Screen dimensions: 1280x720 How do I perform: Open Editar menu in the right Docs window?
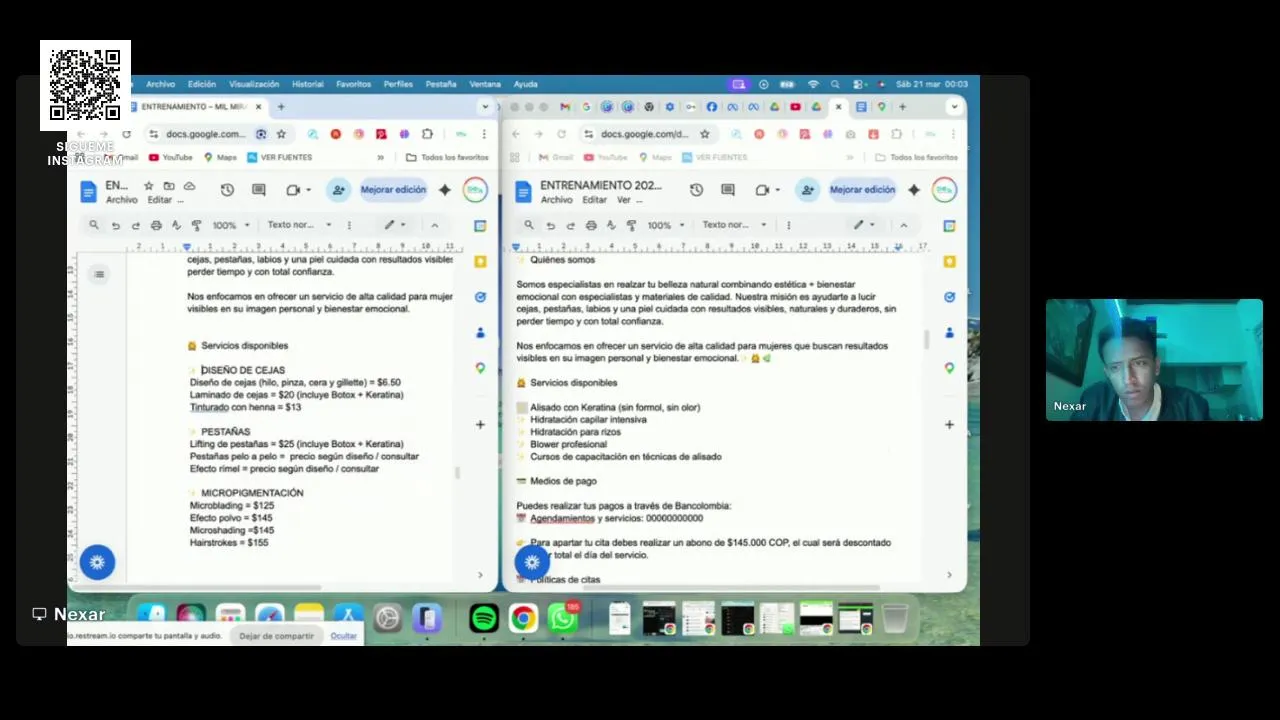click(x=594, y=200)
